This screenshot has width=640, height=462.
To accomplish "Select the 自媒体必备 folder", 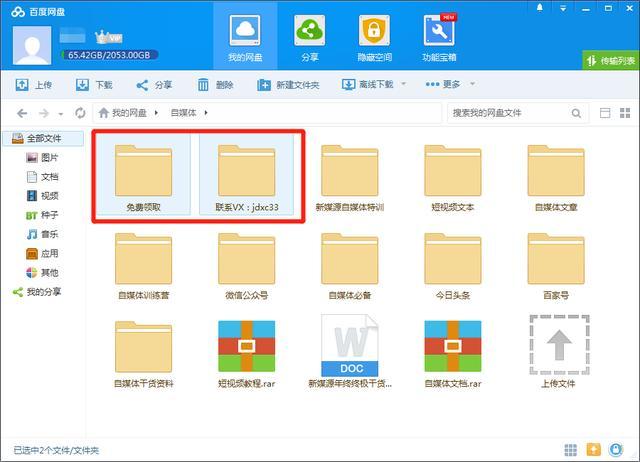I will point(350,266).
